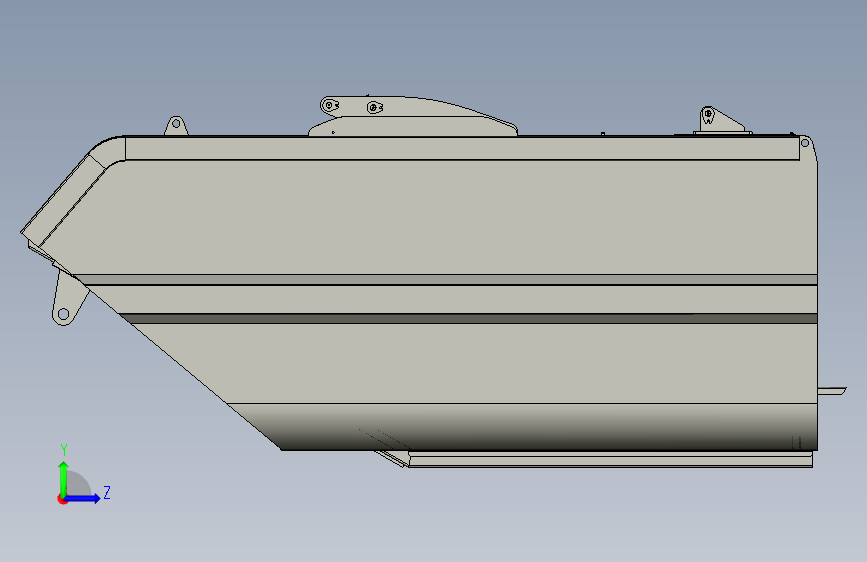This screenshot has height=562, width=867.
Task: Click the red X axis origin ball
Action: coord(62,499)
